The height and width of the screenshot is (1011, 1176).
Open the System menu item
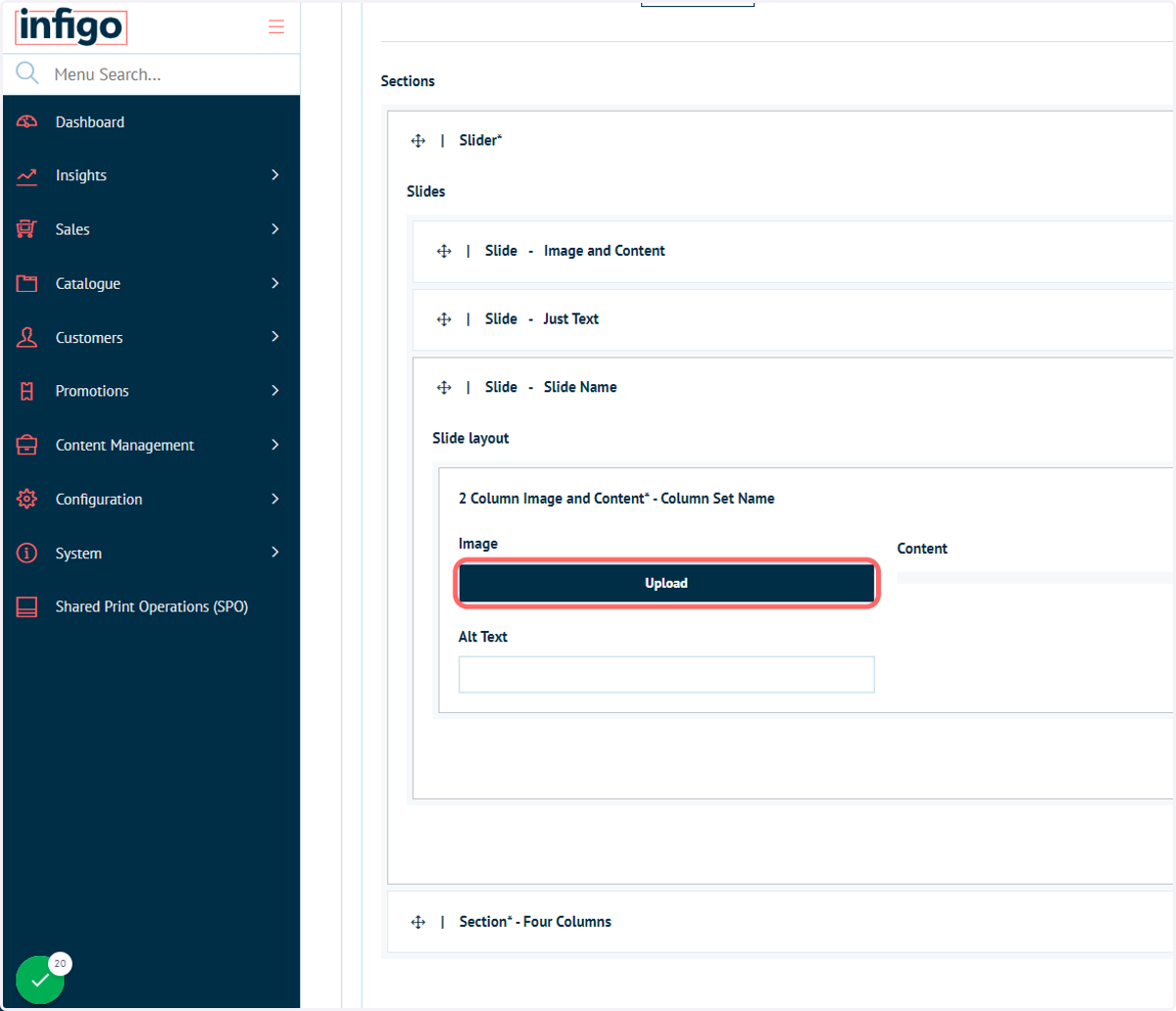[x=151, y=553]
